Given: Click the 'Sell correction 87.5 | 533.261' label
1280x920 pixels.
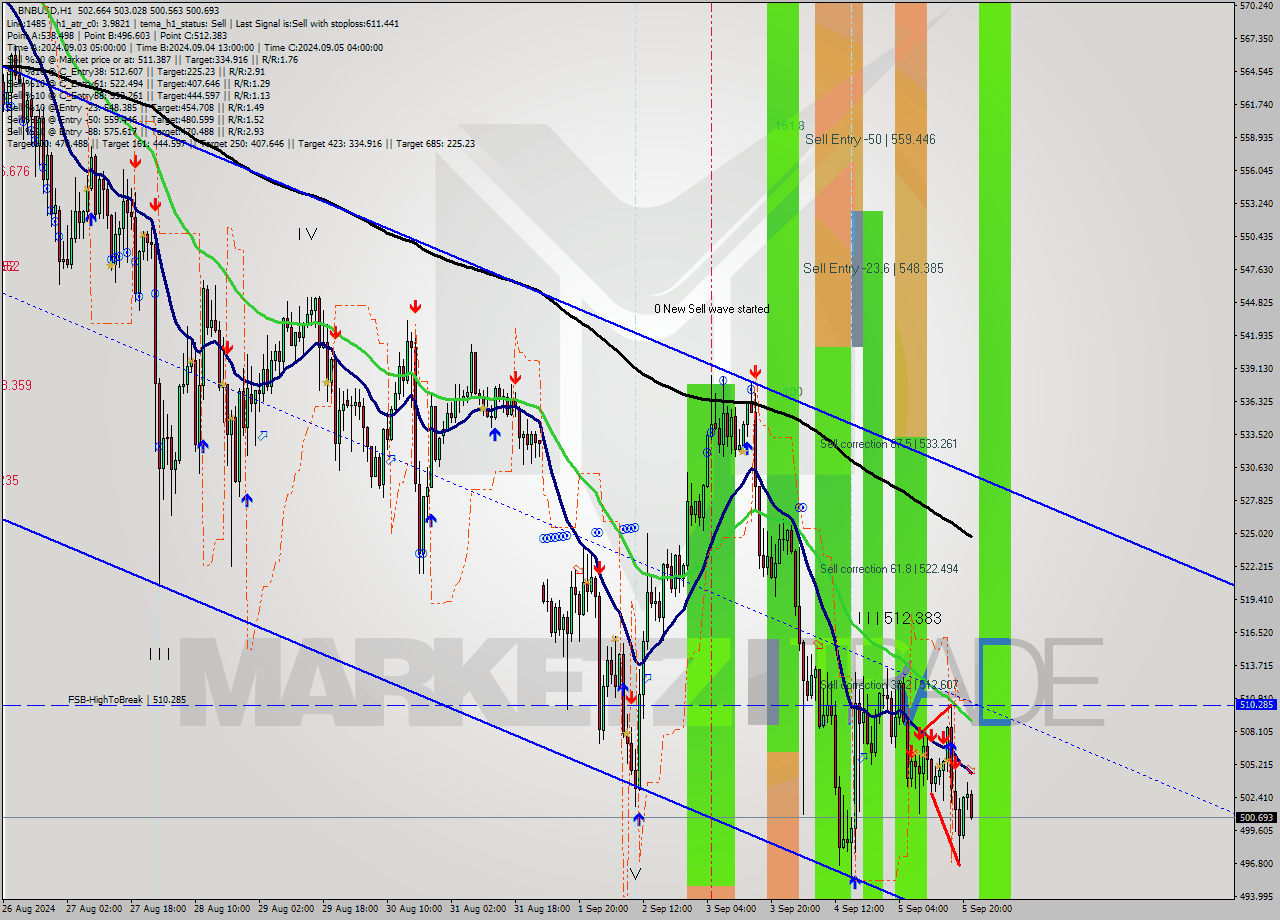Looking at the screenshot, I should [x=889, y=444].
